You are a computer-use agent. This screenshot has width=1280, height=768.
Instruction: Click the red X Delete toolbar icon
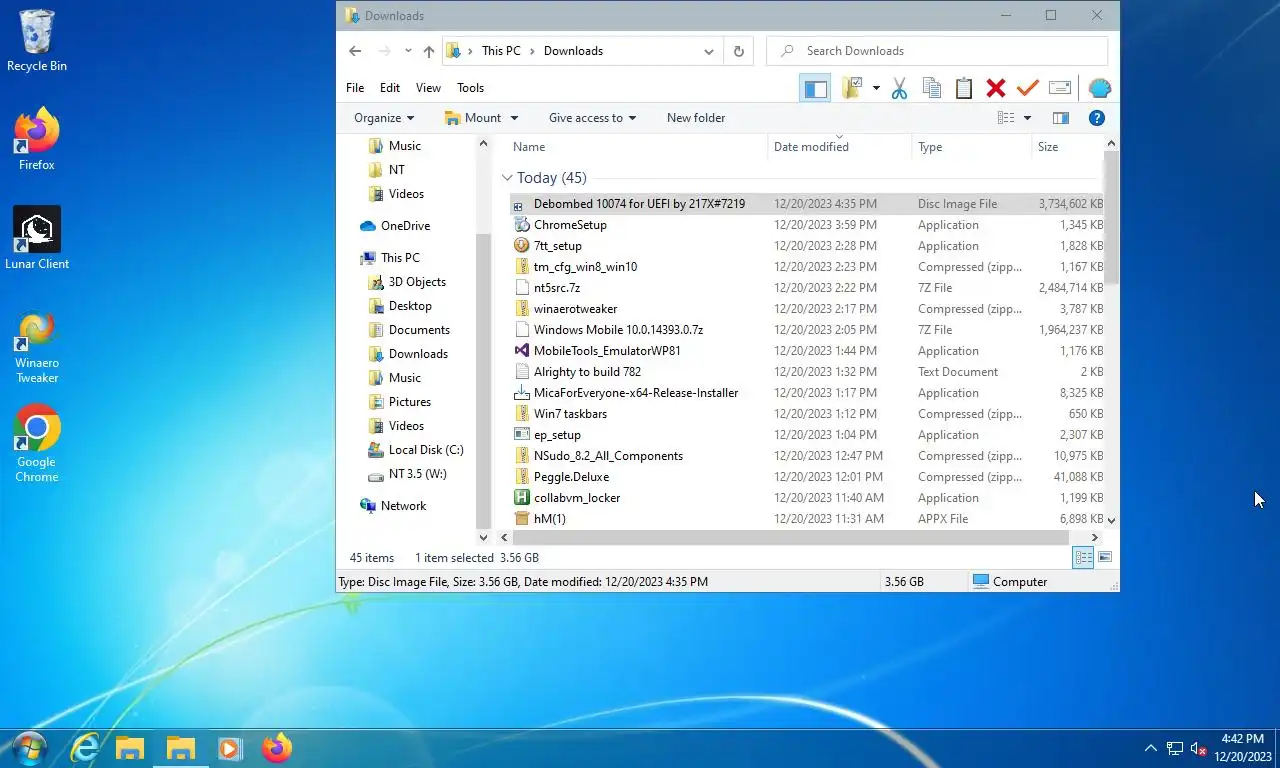995,88
